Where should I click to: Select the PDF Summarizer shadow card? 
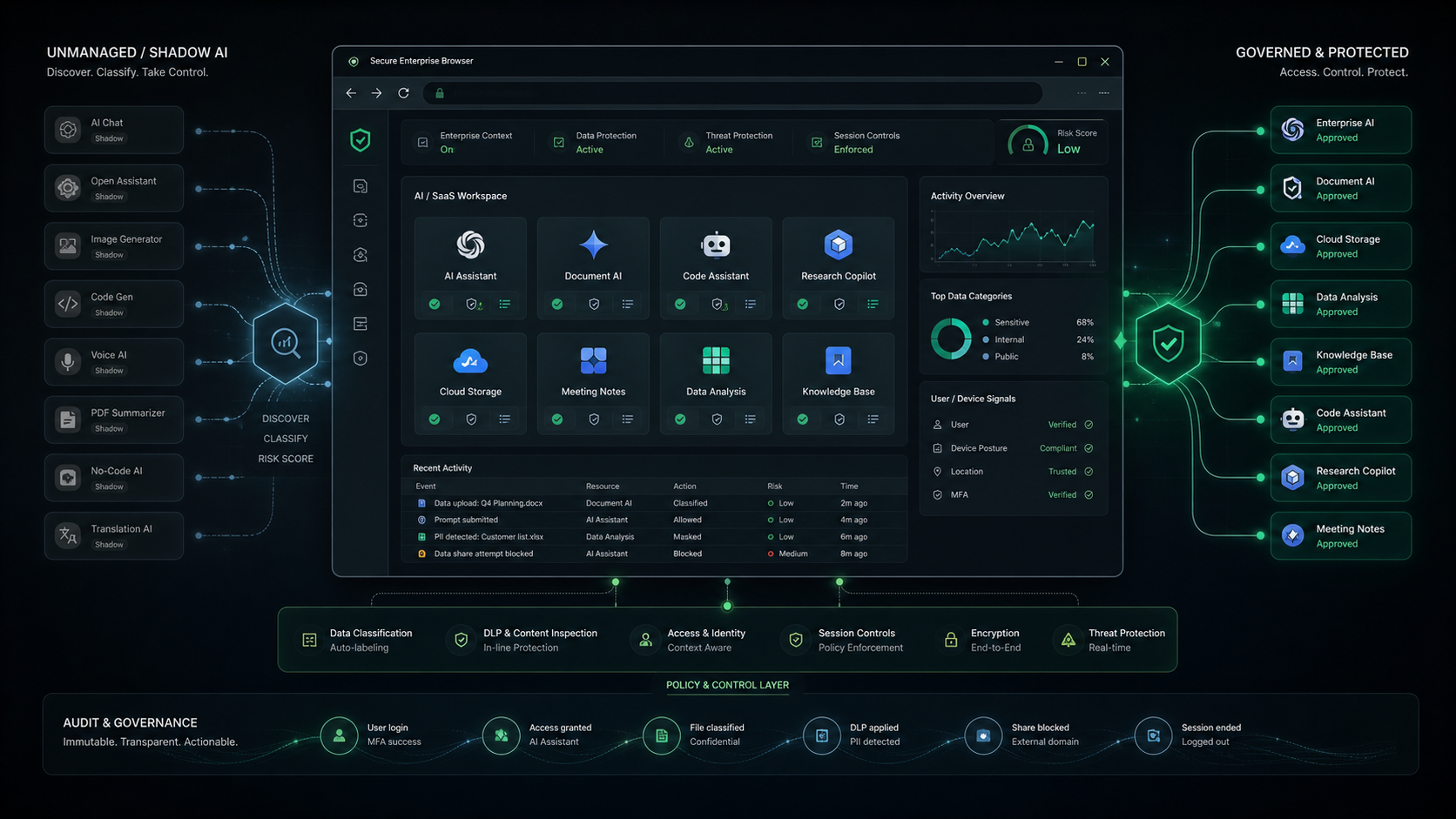114,420
